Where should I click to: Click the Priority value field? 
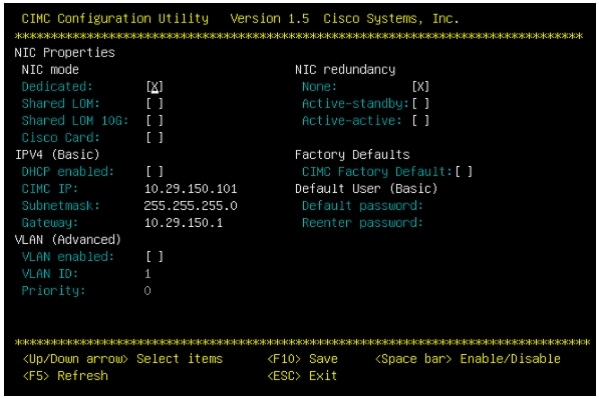tap(148, 291)
